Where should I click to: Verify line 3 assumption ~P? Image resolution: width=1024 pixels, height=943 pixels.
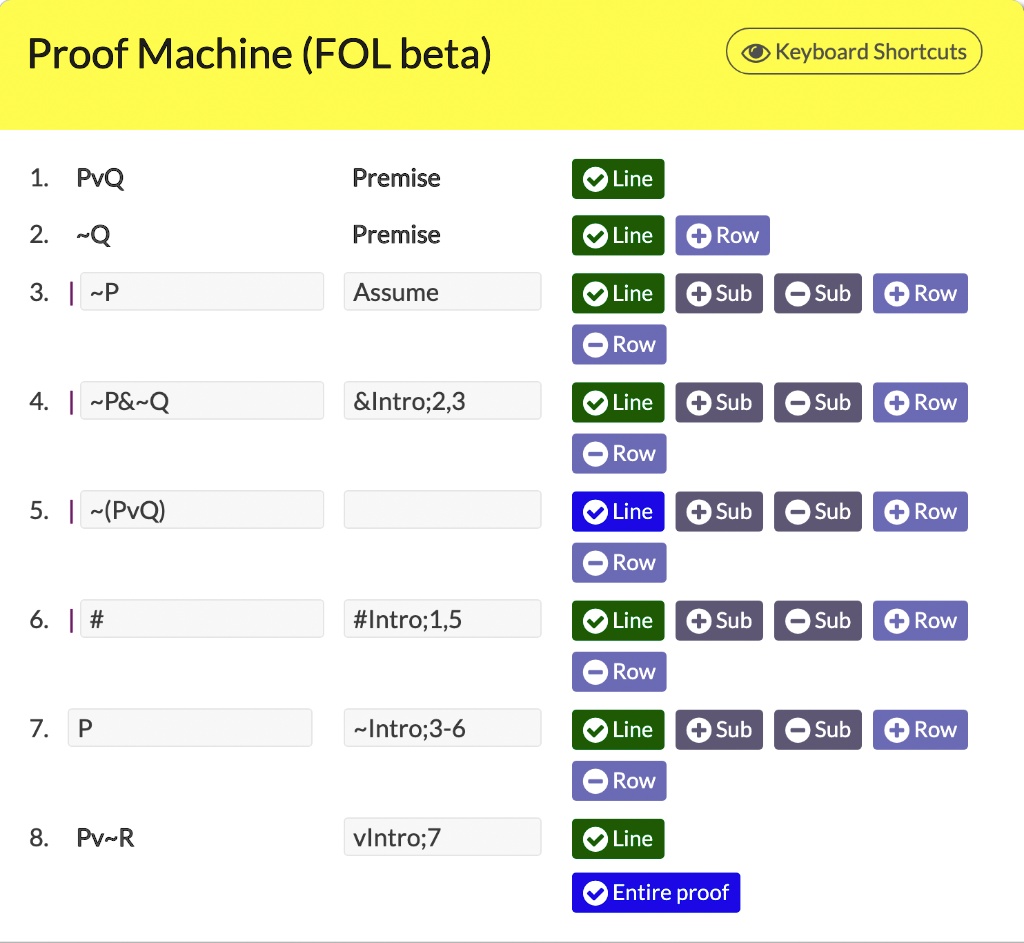pos(617,293)
